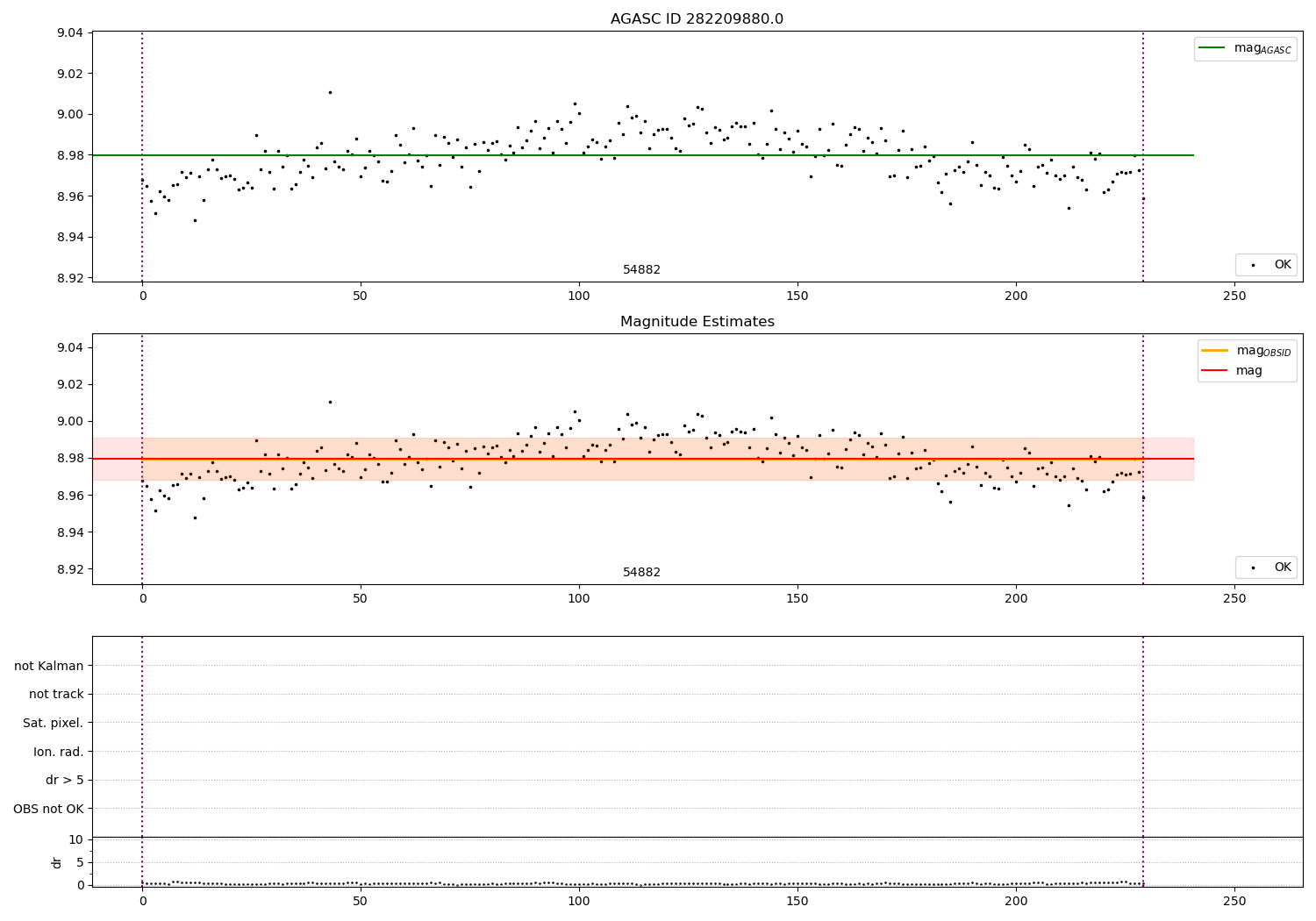The height and width of the screenshot is (921, 1316).
Task: Click the 54882 label in Magnitude Estimates plot
Action: tap(641, 573)
